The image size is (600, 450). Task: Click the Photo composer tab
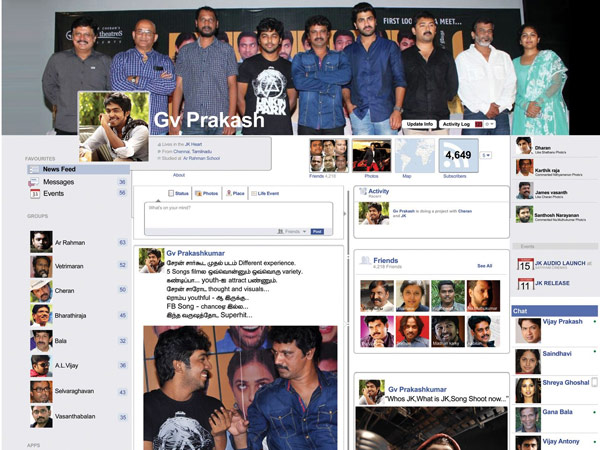coord(208,193)
